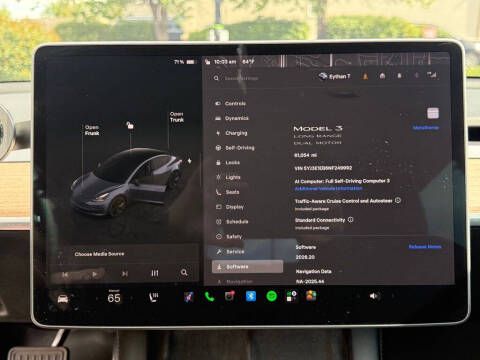Open the car controls icon in bottom bar

(x=63, y=299)
